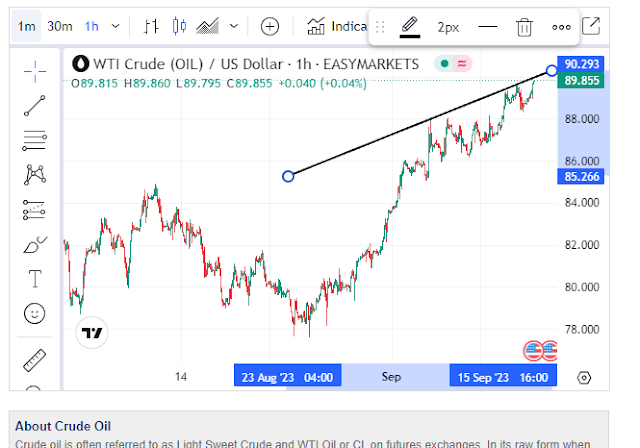Click the right trend line anchor point
This screenshot has height=448, width=640.
551,71
